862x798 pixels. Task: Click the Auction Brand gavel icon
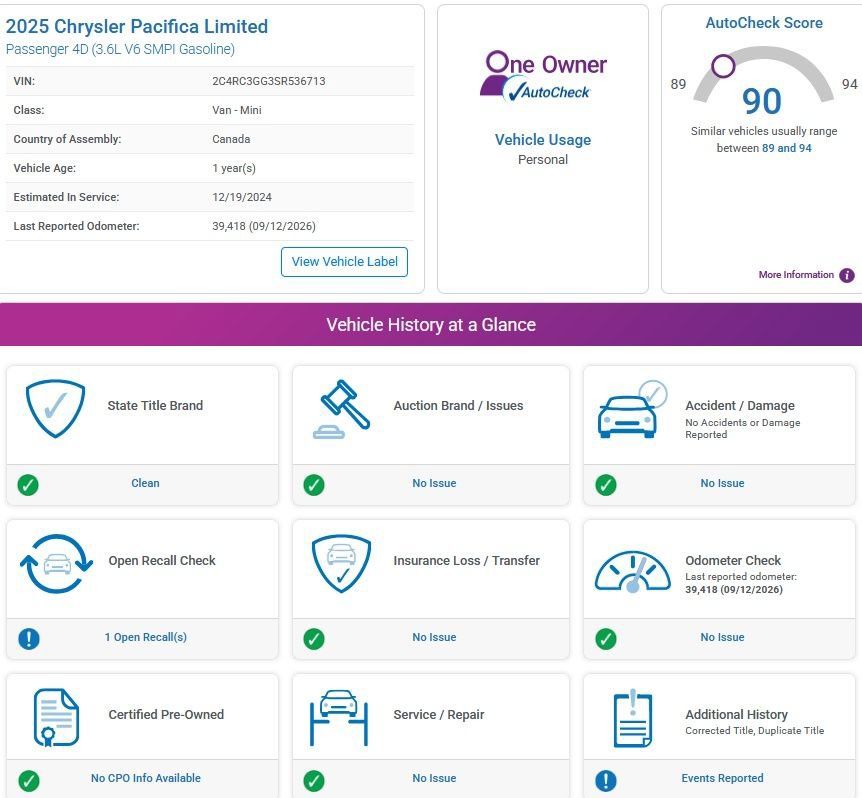pyautogui.click(x=341, y=409)
